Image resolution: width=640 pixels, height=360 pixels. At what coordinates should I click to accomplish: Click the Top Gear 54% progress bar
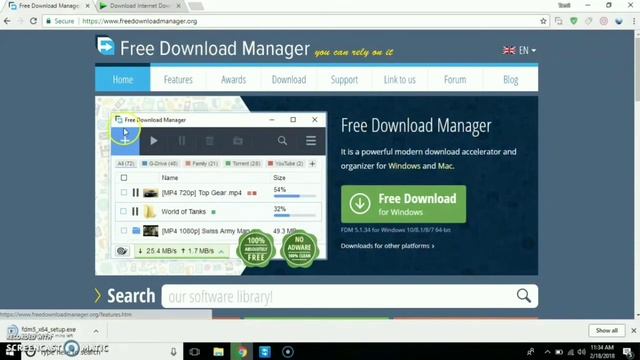pyautogui.click(x=295, y=196)
